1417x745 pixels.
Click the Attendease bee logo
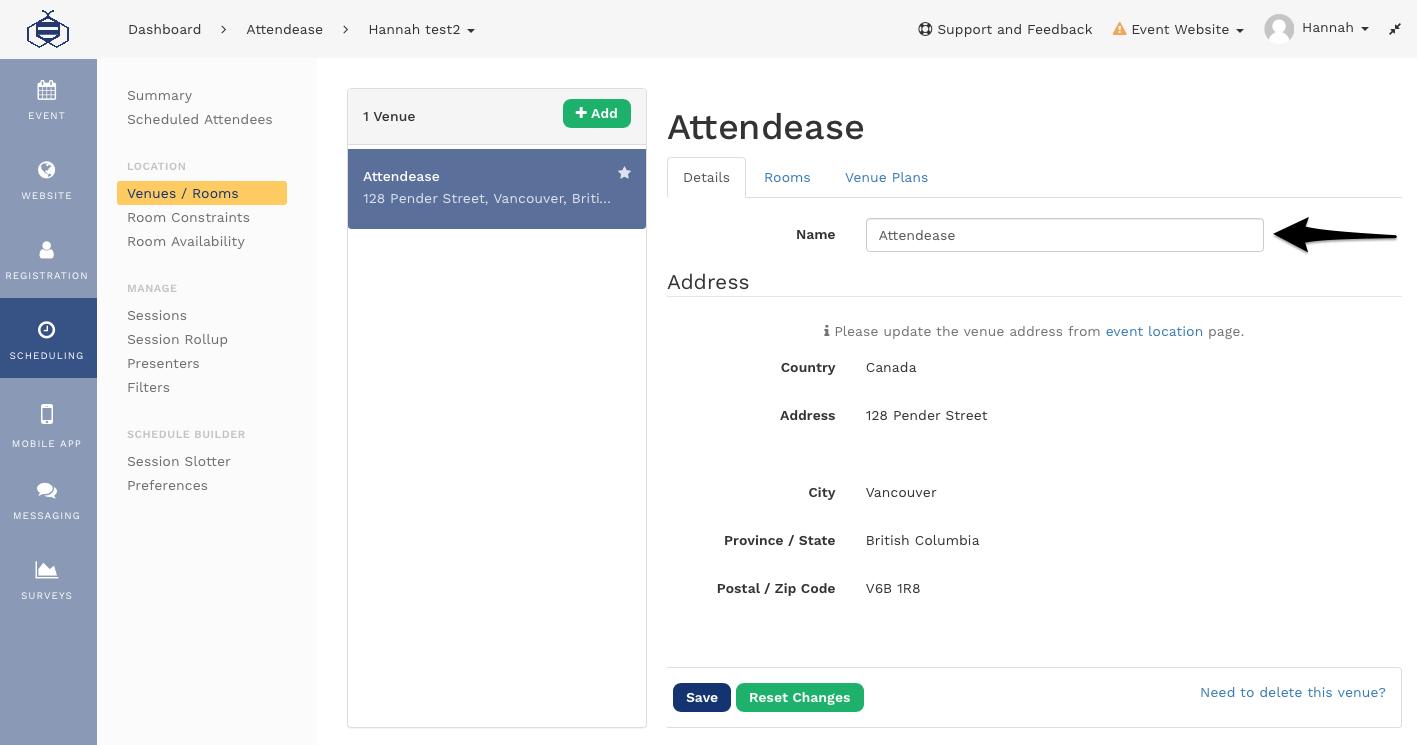[x=48, y=29]
